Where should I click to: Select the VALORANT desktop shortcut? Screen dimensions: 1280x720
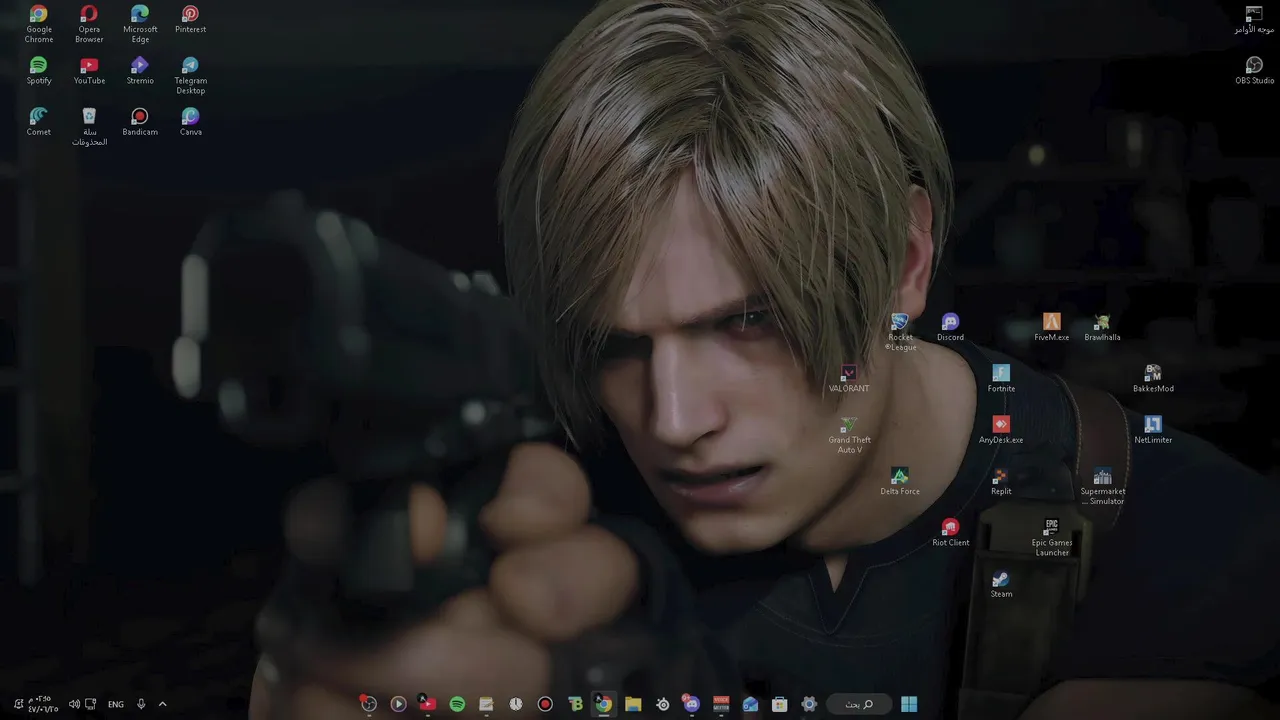849,378
